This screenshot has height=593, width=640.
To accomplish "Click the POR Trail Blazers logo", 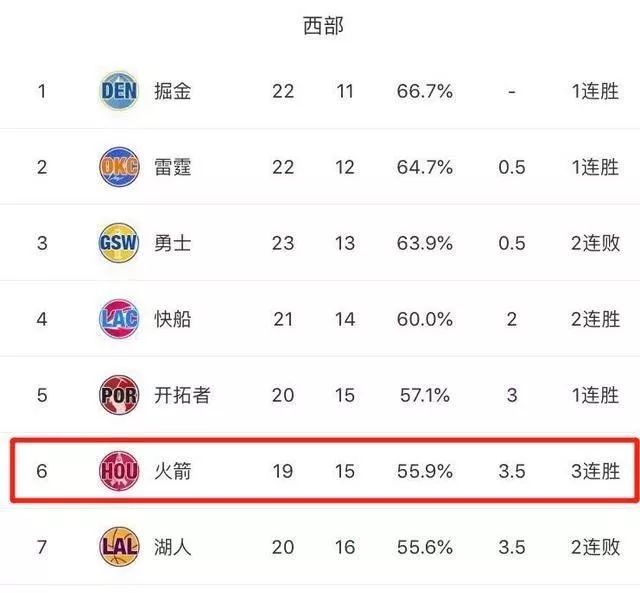I will tap(119, 395).
